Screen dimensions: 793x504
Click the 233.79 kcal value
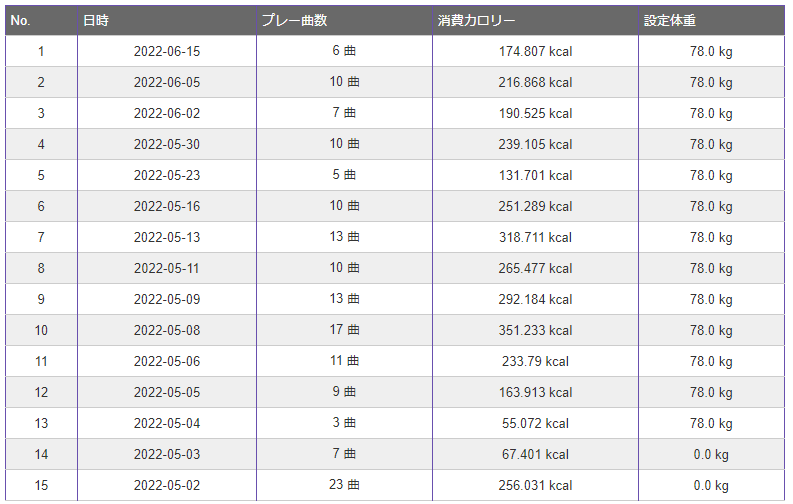pyautogui.click(x=536, y=361)
